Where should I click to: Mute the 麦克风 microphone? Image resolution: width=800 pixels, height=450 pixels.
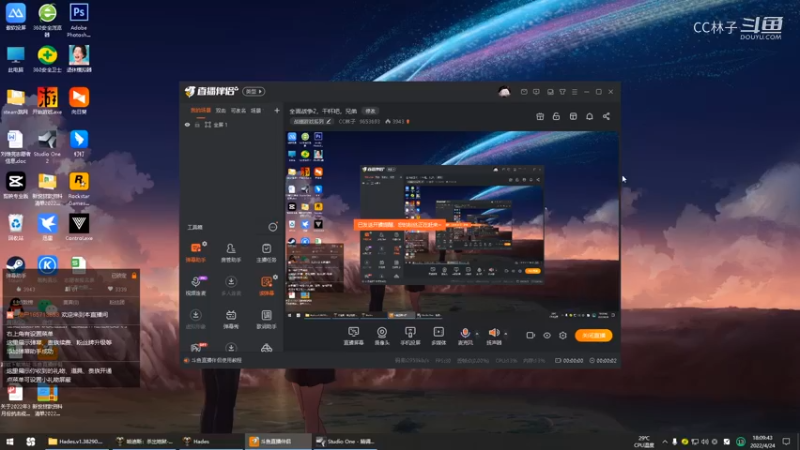click(465, 336)
